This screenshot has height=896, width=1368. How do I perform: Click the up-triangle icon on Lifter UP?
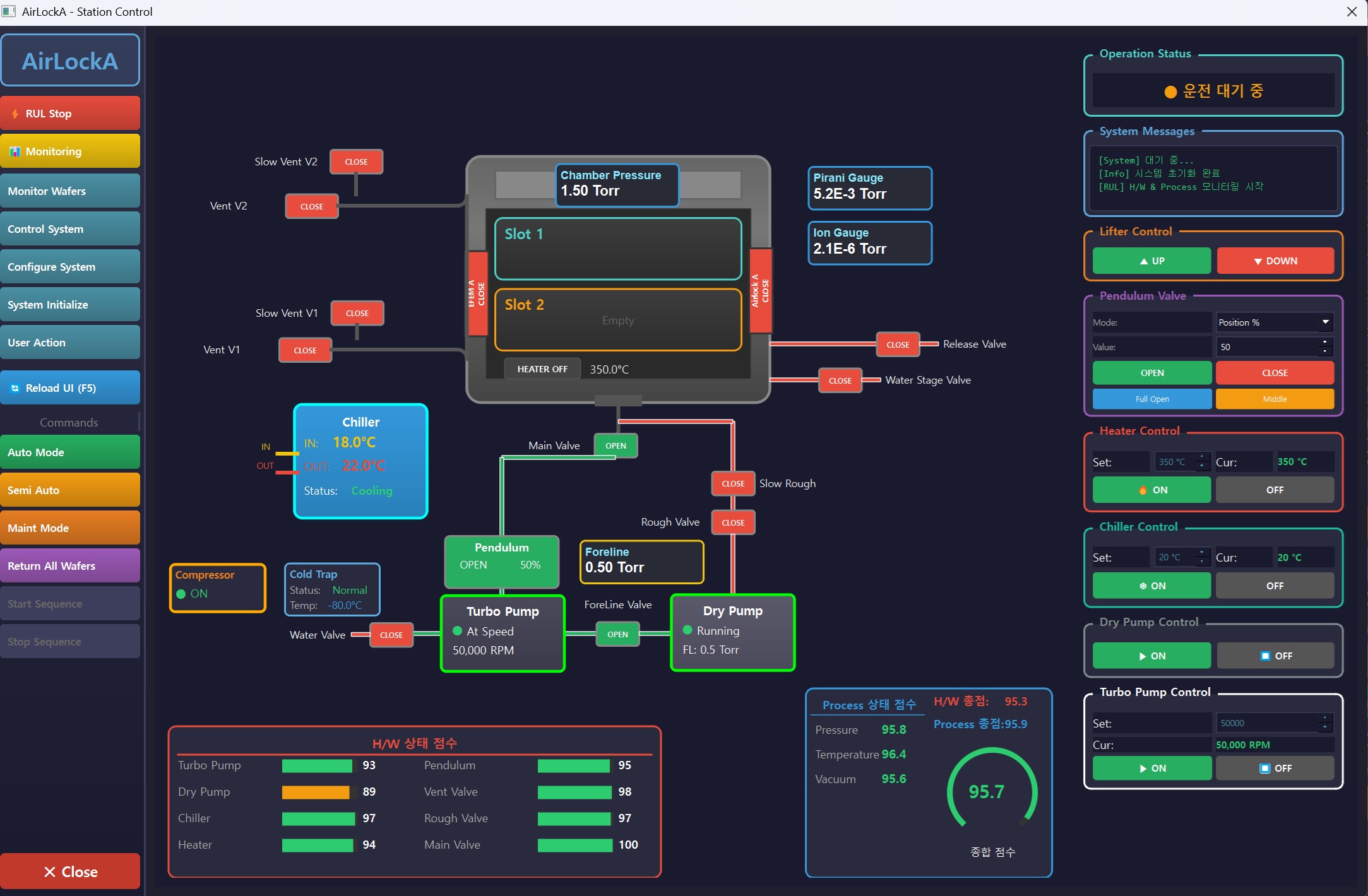(1144, 261)
